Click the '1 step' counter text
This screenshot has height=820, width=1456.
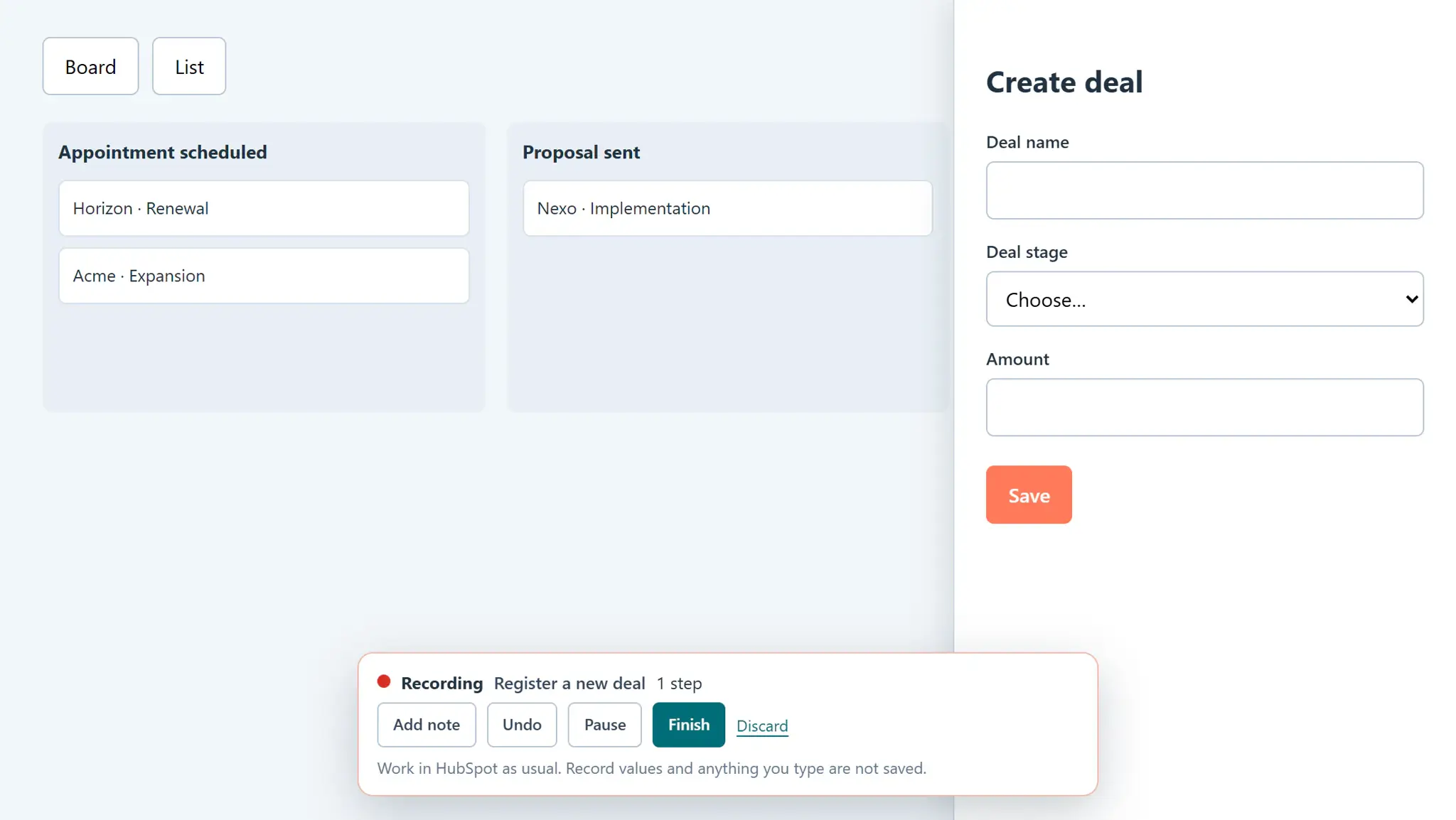tap(679, 684)
